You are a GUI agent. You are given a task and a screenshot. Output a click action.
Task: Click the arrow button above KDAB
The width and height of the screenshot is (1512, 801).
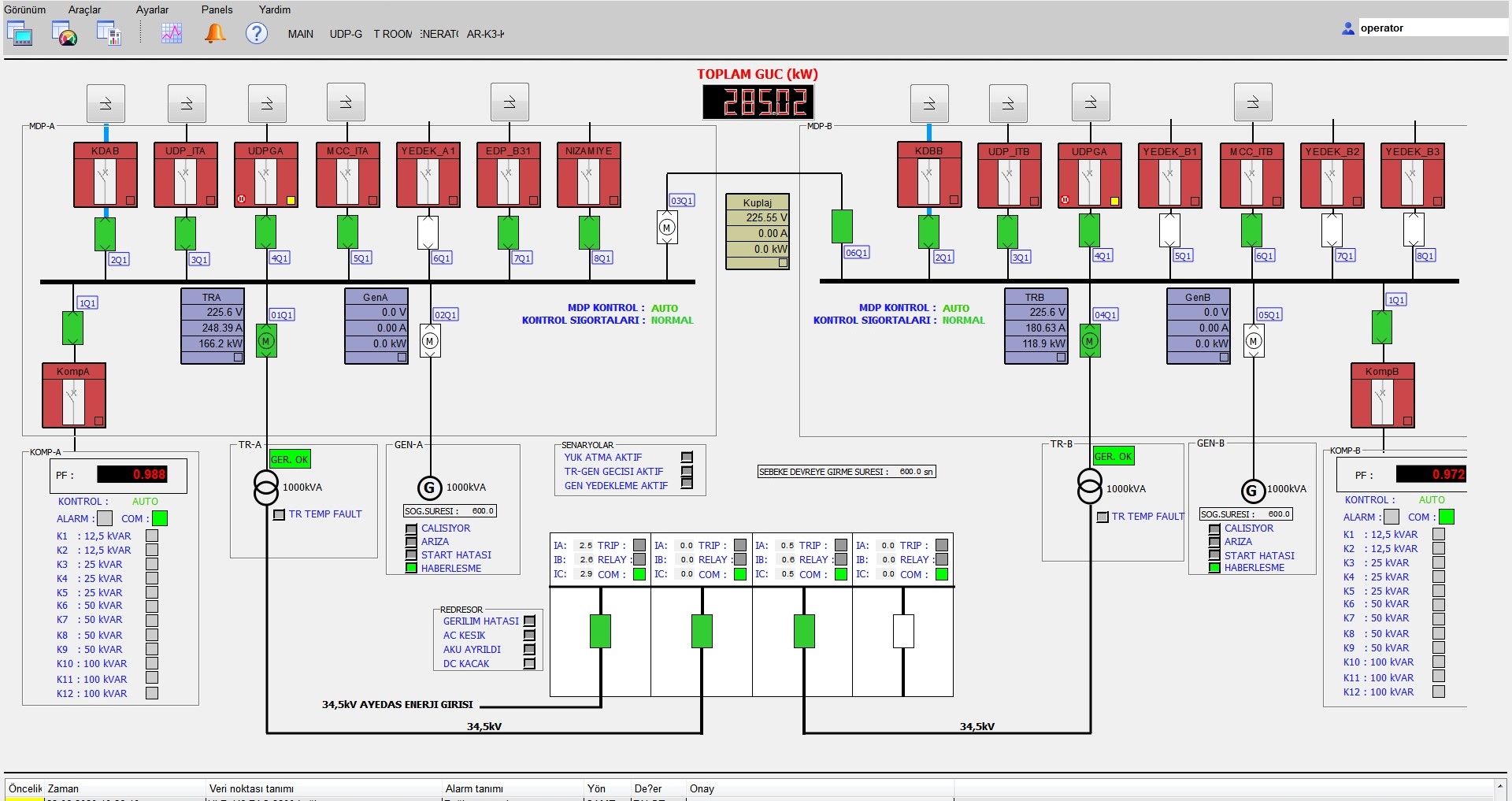point(106,103)
